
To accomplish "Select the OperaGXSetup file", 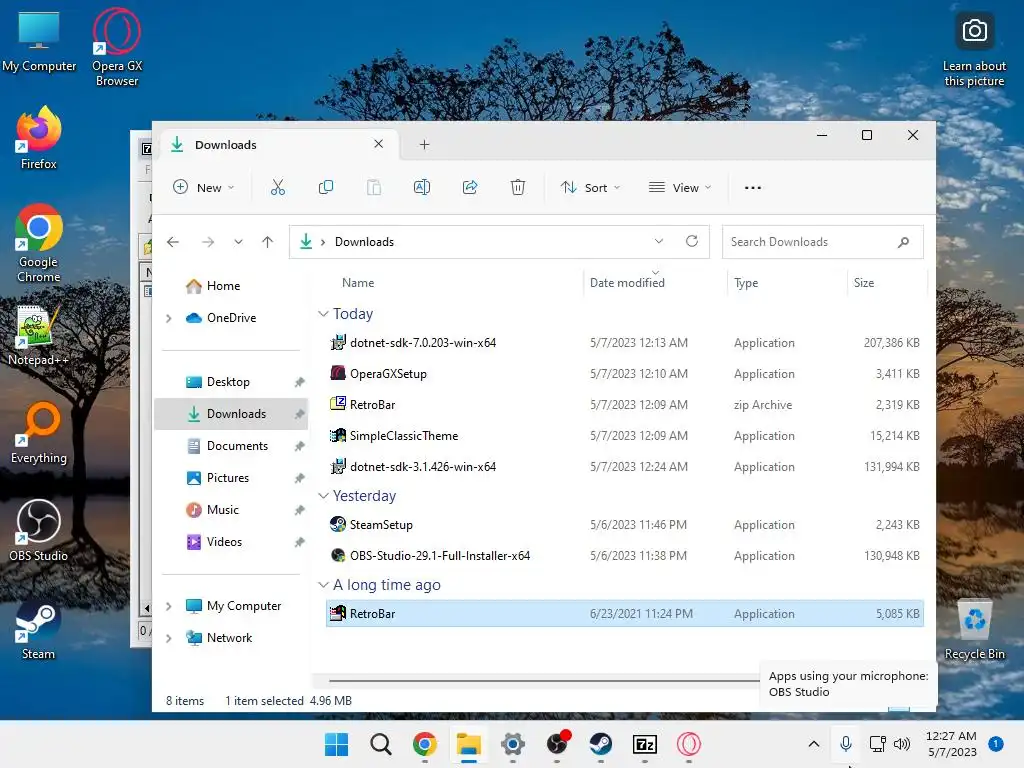I will [x=624, y=374].
